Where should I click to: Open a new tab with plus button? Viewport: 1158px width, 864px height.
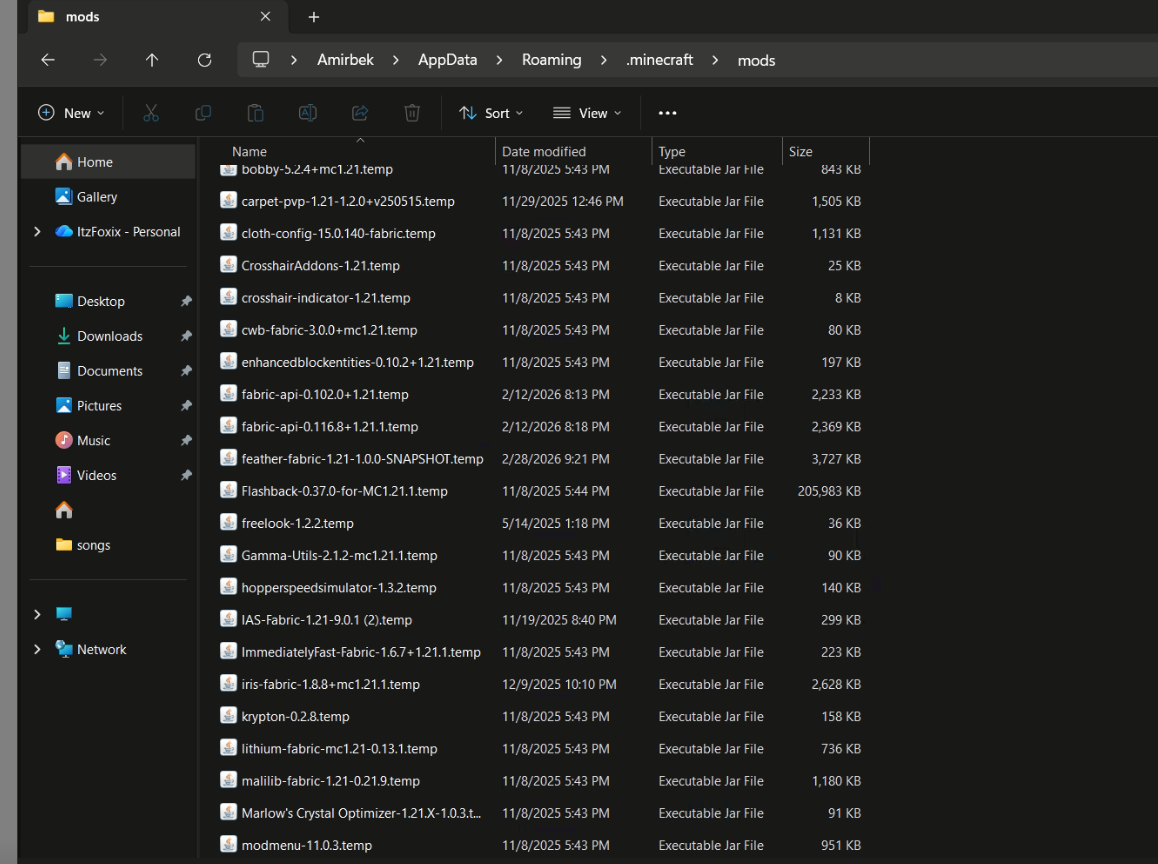point(314,17)
